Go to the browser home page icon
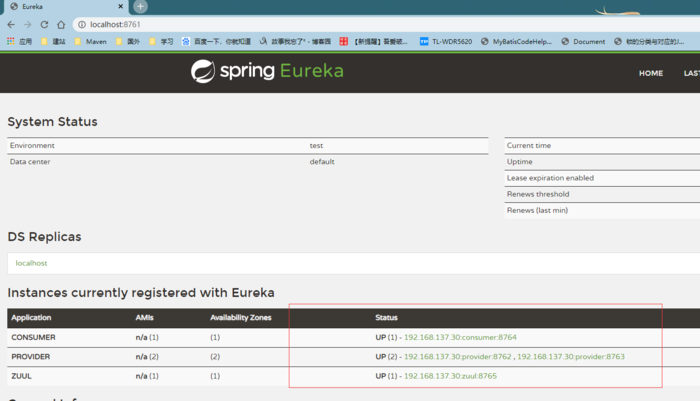This screenshot has height=401, width=700. point(61,25)
